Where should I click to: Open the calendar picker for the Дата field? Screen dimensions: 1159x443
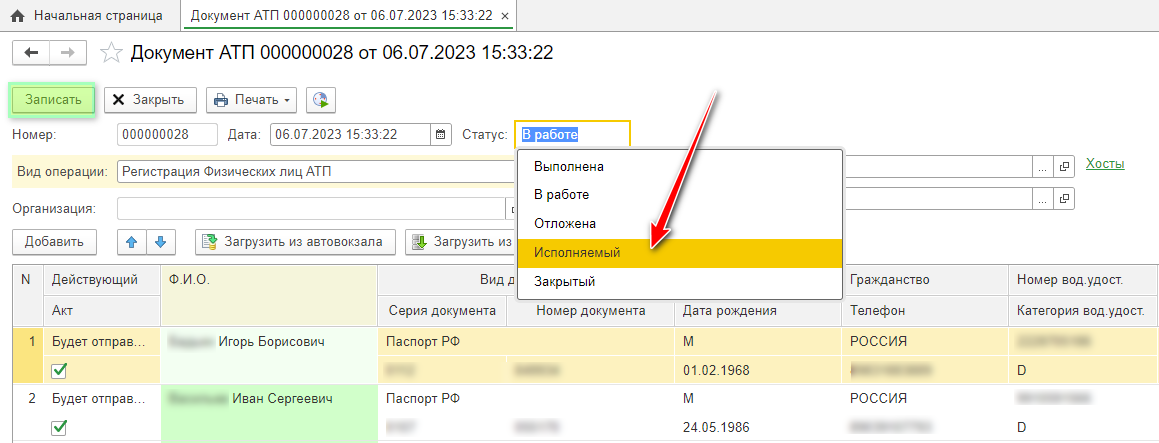[x=440, y=135]
